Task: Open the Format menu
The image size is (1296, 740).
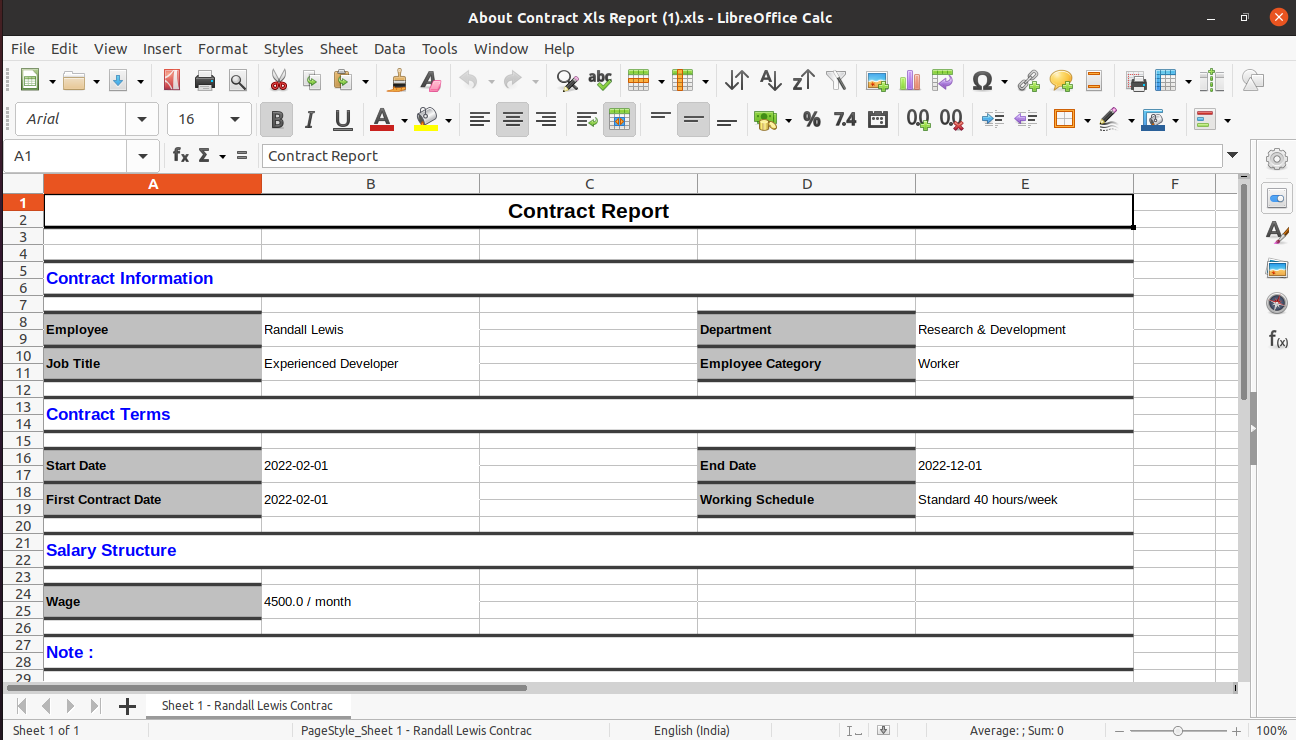Action: click(222, 48)
